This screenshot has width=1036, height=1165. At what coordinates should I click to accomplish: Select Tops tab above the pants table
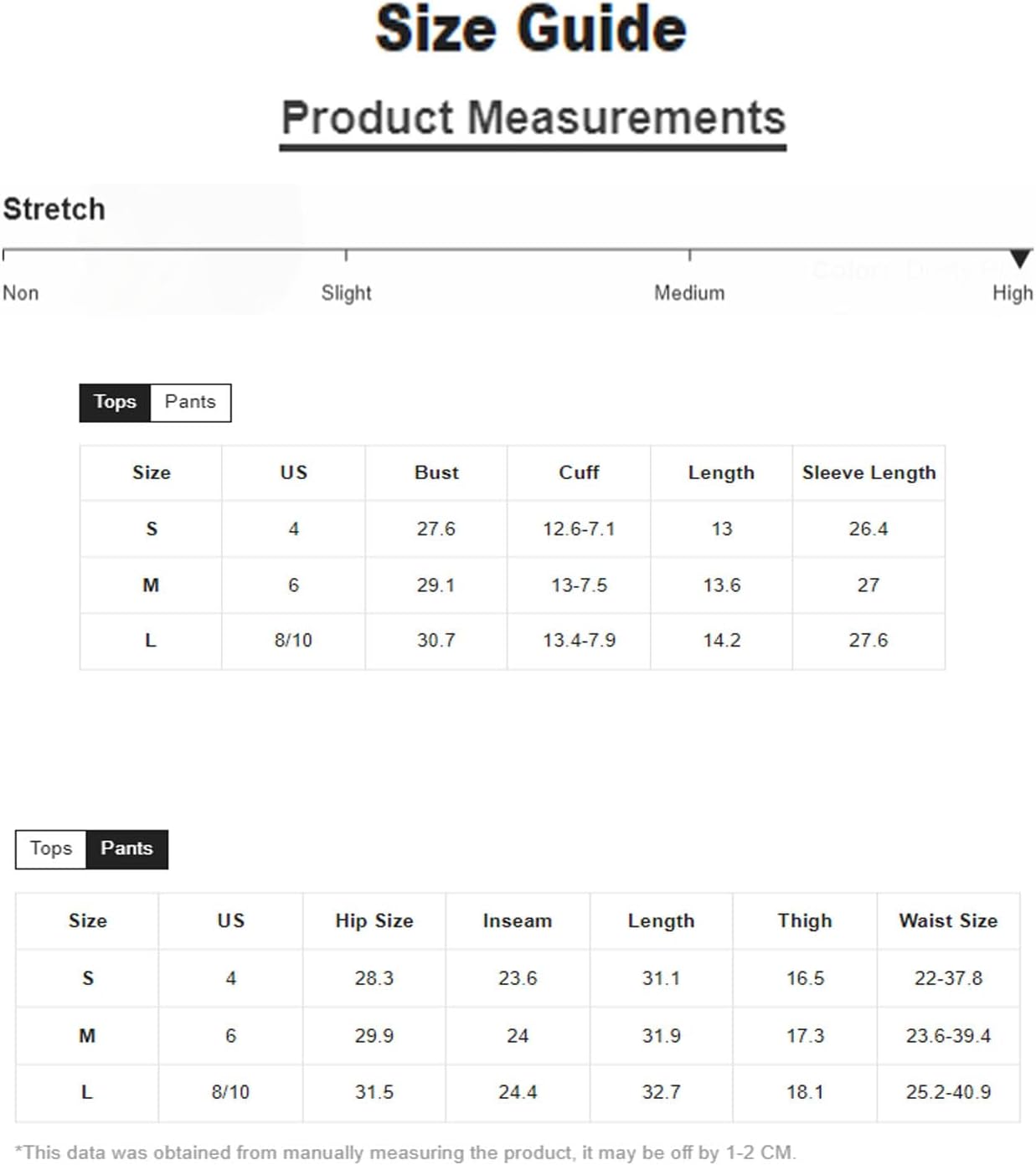(x=51, y=848)
